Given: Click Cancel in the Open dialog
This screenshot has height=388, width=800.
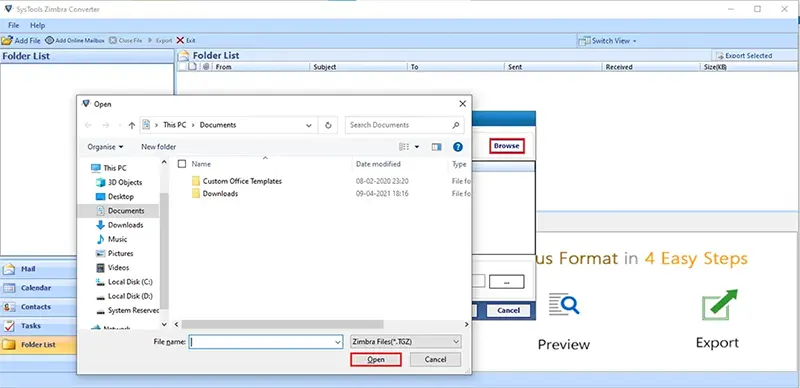Looking at the screenshot, I should 435,359.
